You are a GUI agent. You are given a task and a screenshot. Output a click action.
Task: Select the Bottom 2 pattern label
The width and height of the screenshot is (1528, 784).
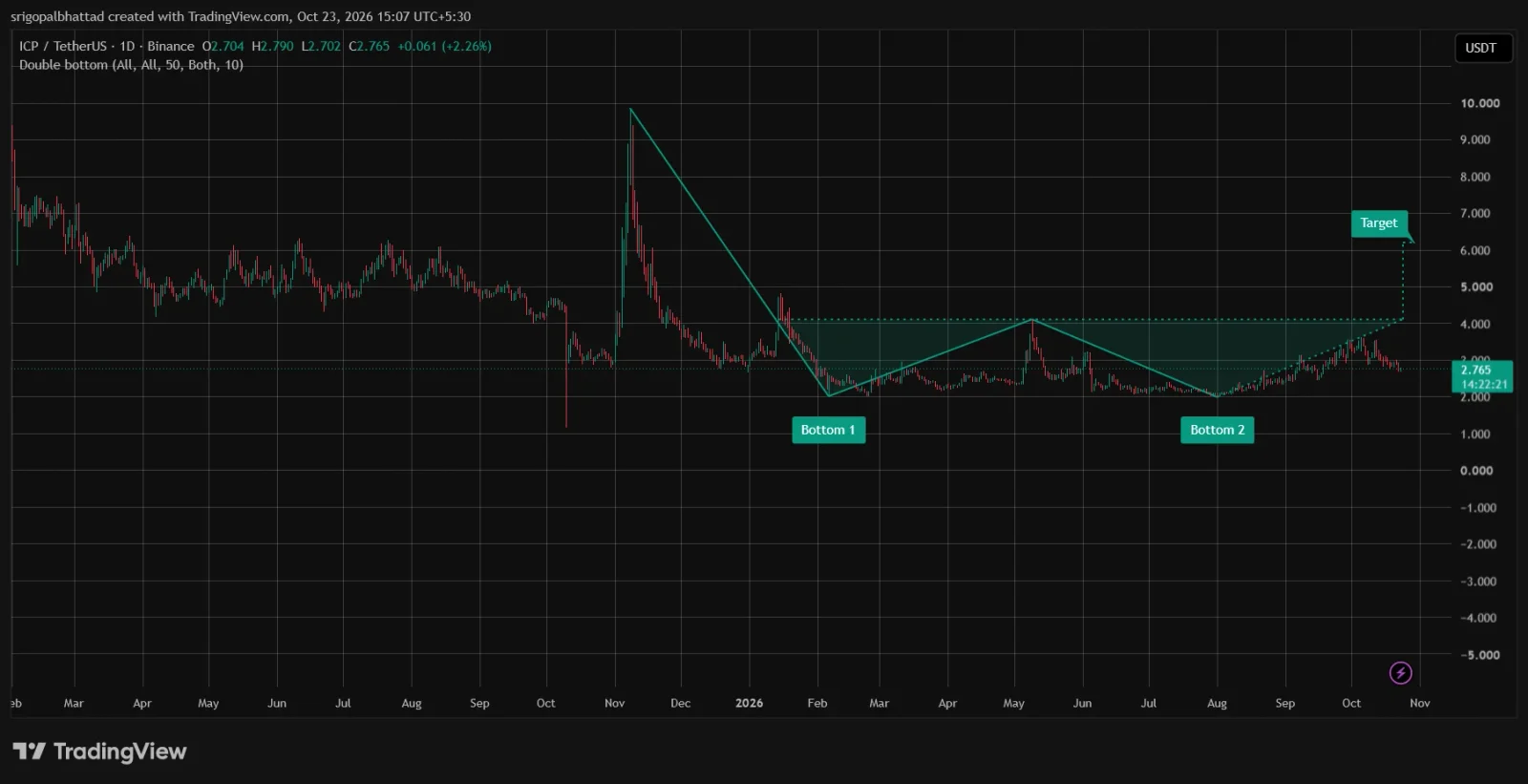pos(1217,430)
